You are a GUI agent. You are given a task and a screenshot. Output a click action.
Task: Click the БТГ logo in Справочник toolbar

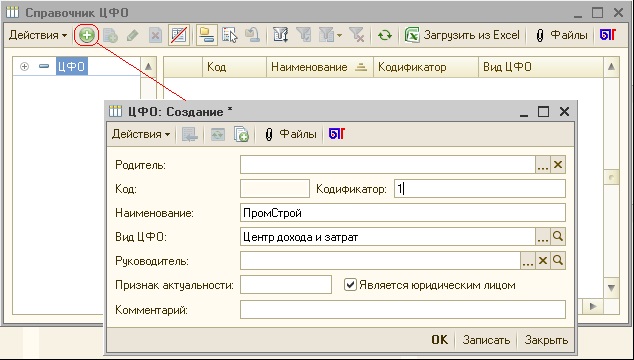[608, 36]
